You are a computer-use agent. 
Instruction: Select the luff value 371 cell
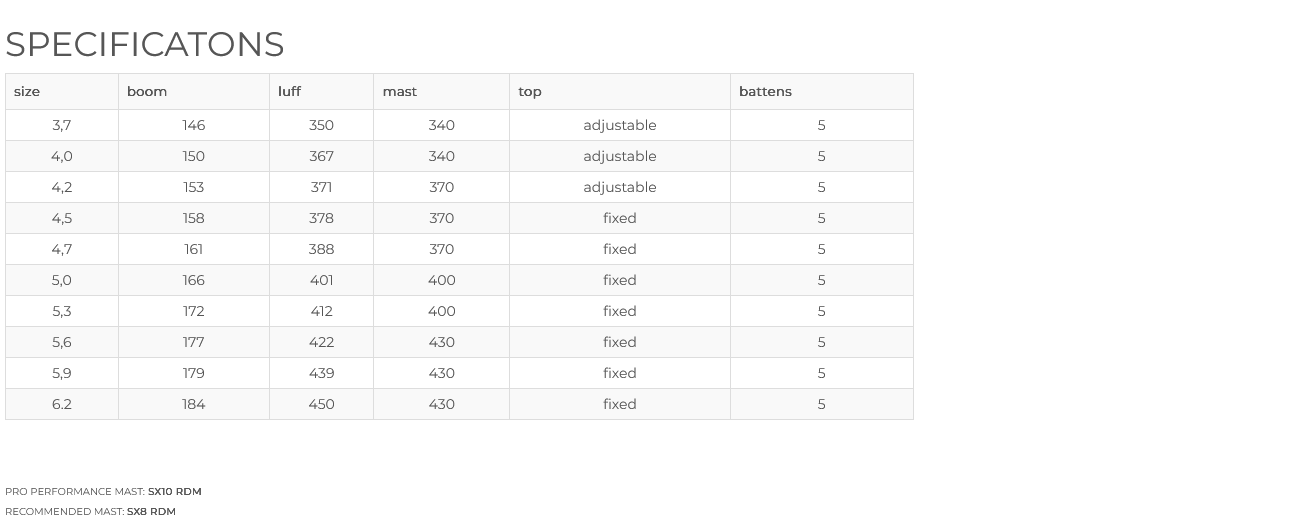click(321, 187)
